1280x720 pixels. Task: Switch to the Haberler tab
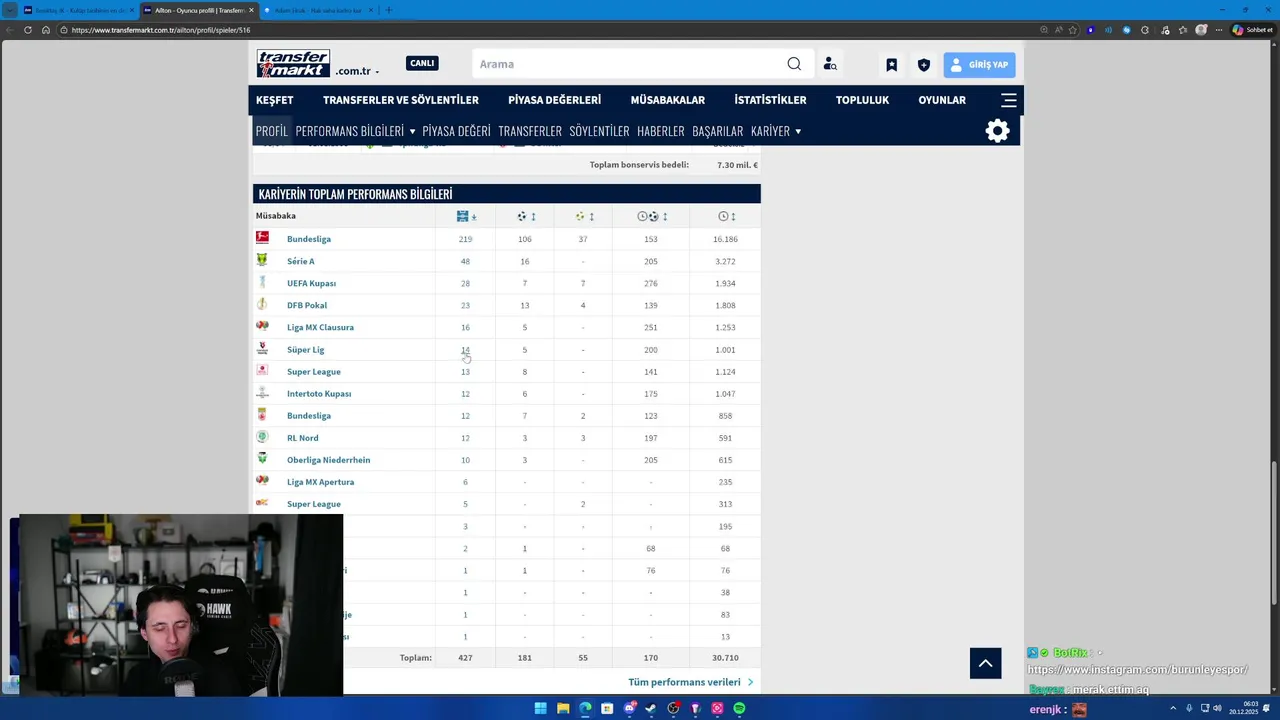coord(661,131)
